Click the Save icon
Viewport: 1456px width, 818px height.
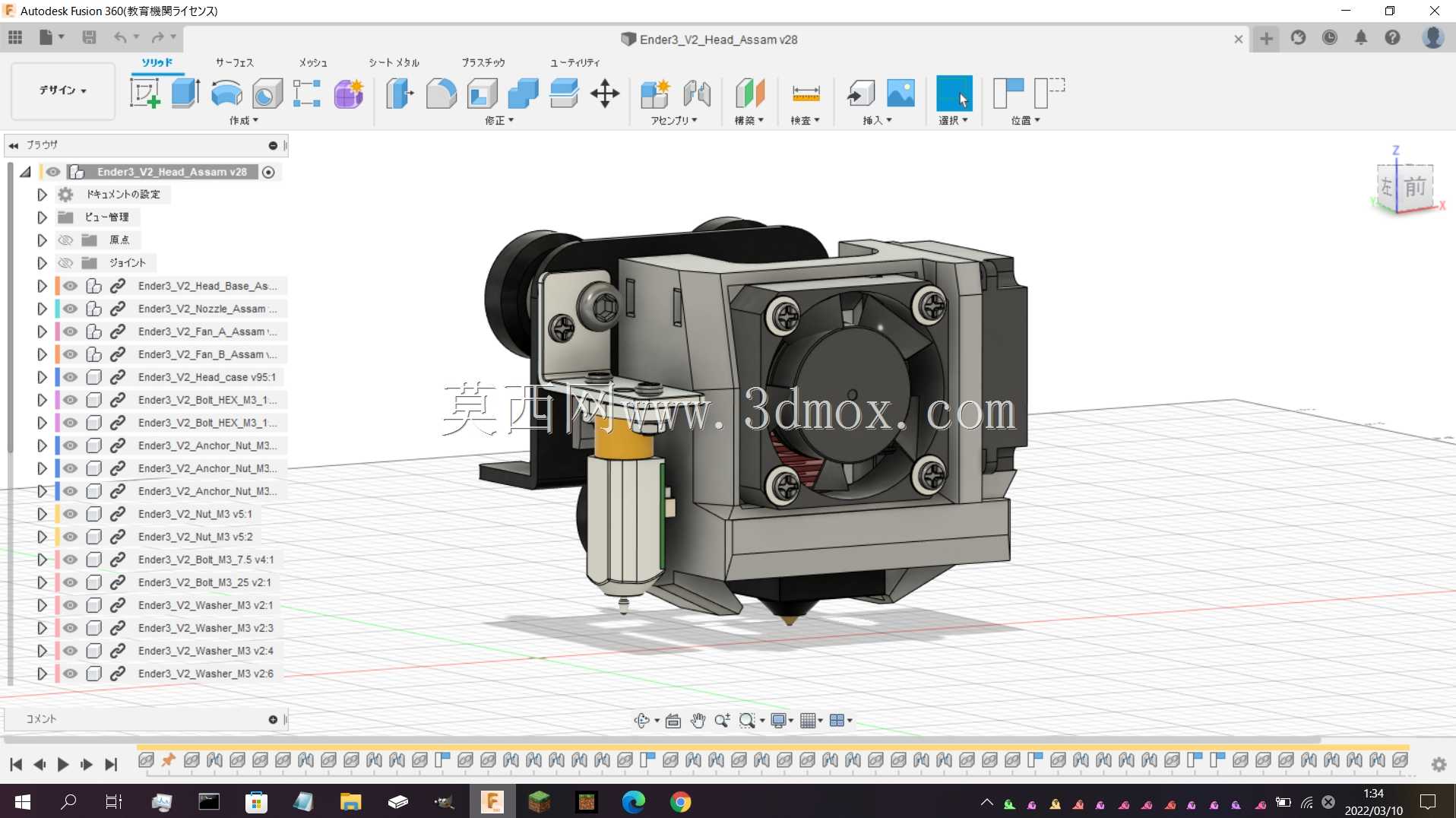[89, 37]
